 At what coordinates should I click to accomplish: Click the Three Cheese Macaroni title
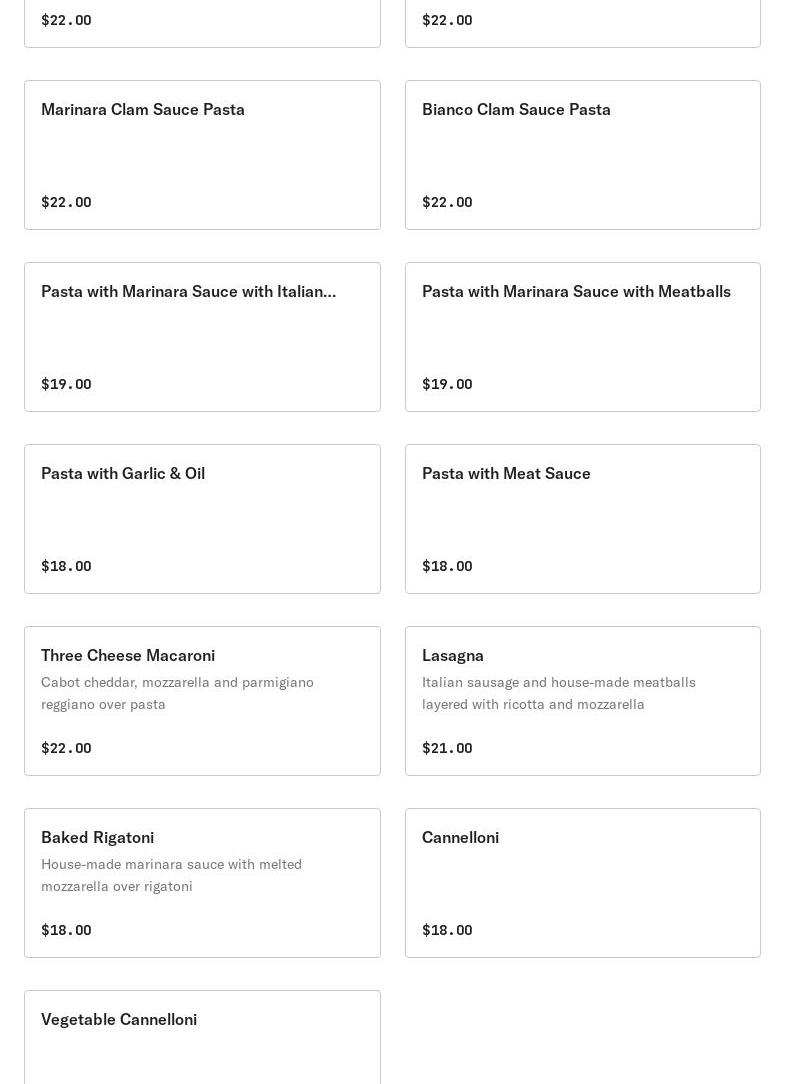128,655
